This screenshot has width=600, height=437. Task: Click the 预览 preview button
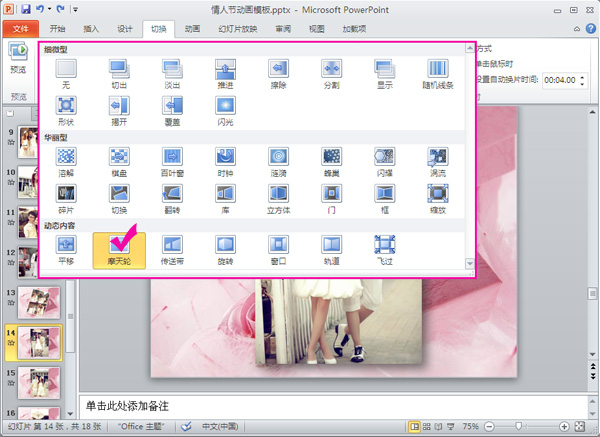point(18,58)
